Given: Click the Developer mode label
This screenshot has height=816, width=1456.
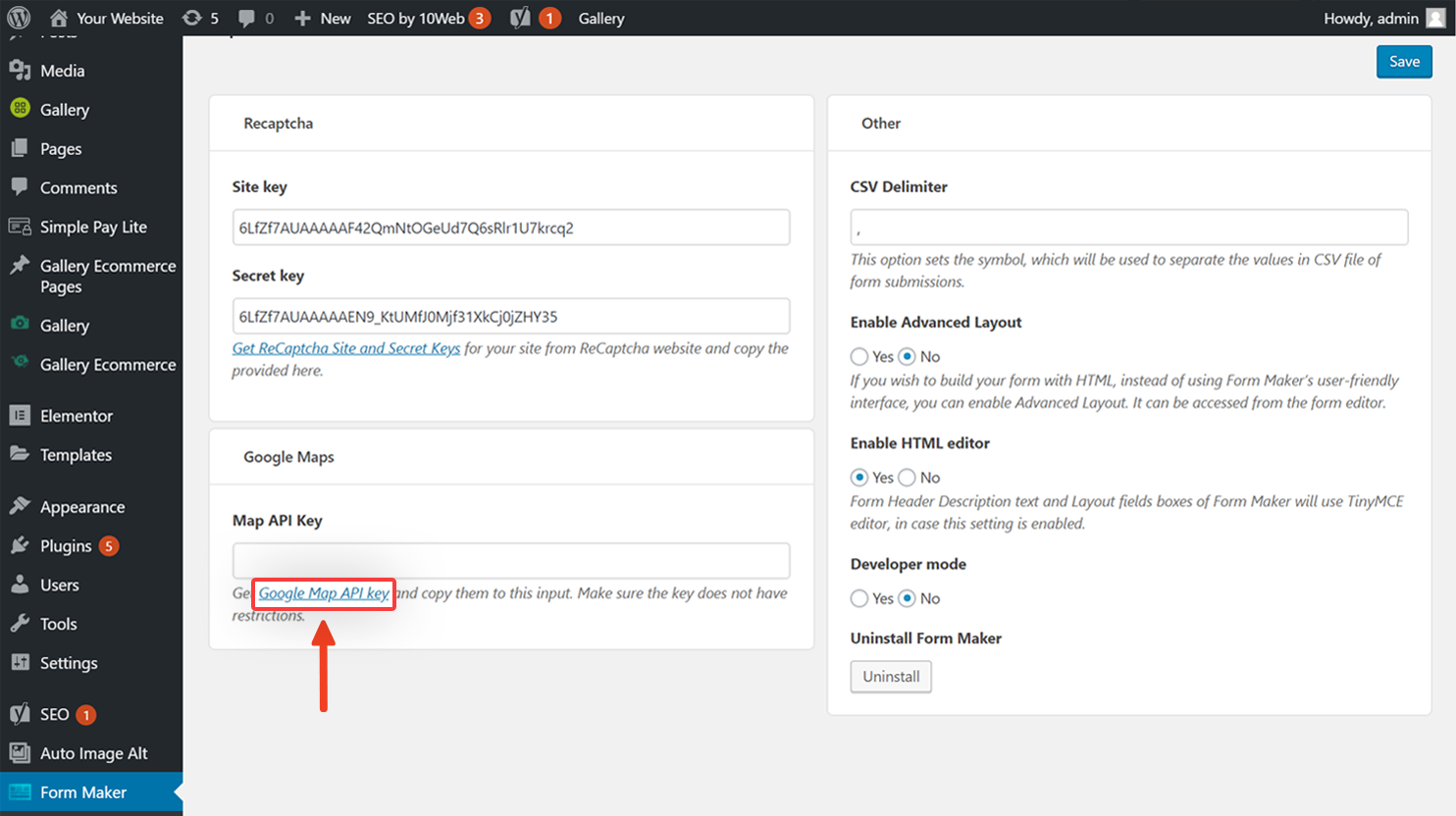Looking at the screenshot, I should (909, 564).
